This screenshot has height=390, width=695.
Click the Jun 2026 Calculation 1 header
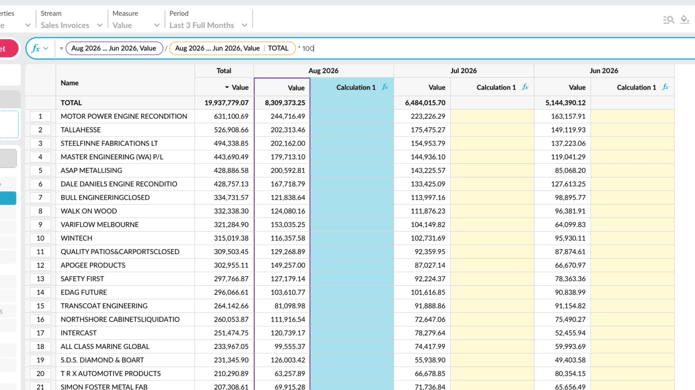pos(633,87)
